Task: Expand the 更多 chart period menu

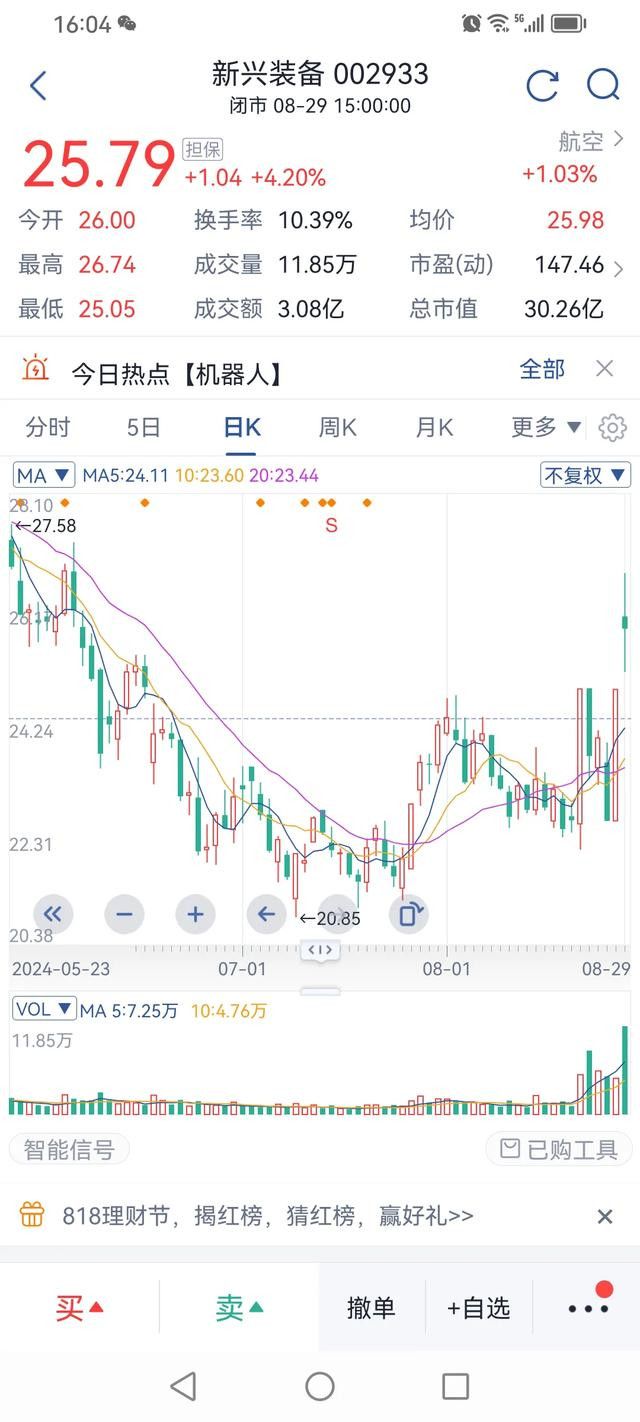Action: click(x=546, y=428)
